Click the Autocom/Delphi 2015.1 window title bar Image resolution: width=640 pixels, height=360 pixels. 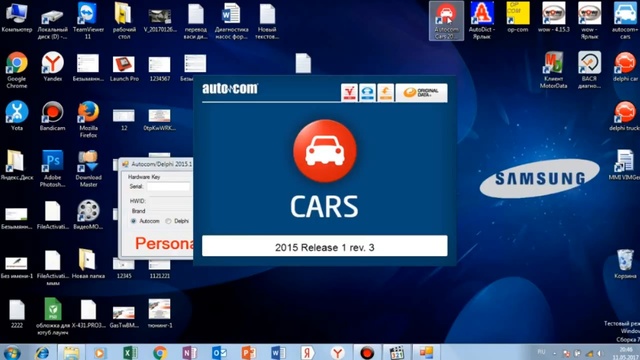(x=157, y=164)
